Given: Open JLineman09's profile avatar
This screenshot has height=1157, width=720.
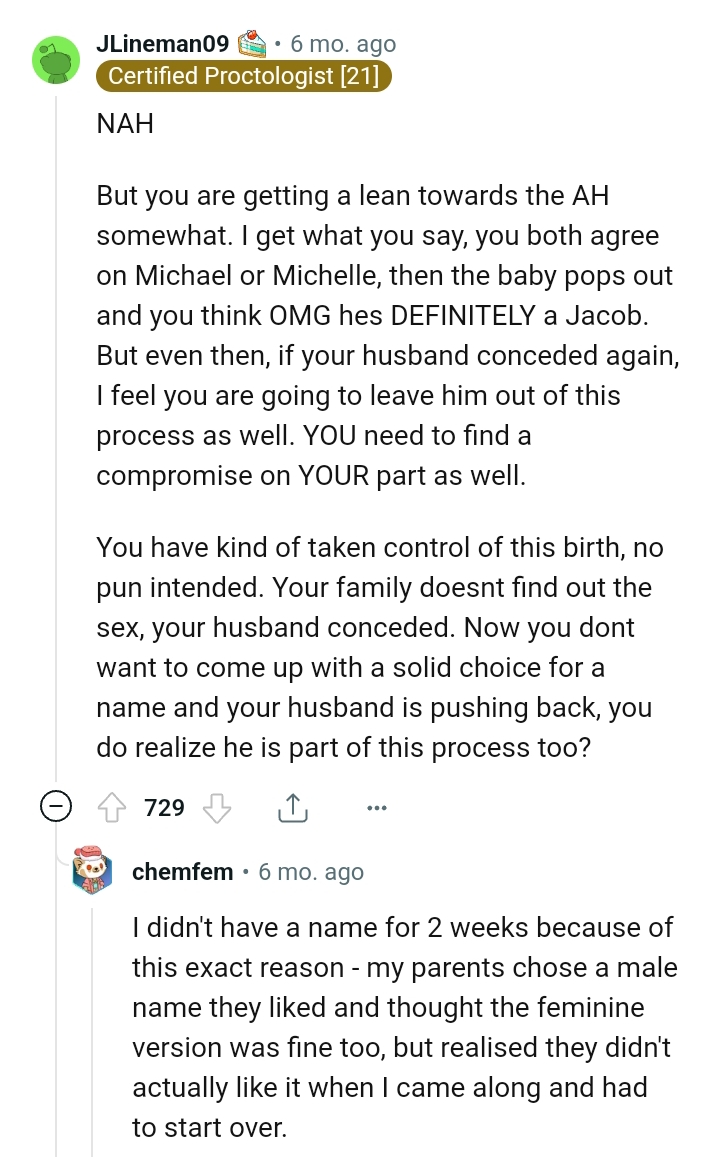Looking at the screenshot, I should pyautogui.click(x=57, y=60).
